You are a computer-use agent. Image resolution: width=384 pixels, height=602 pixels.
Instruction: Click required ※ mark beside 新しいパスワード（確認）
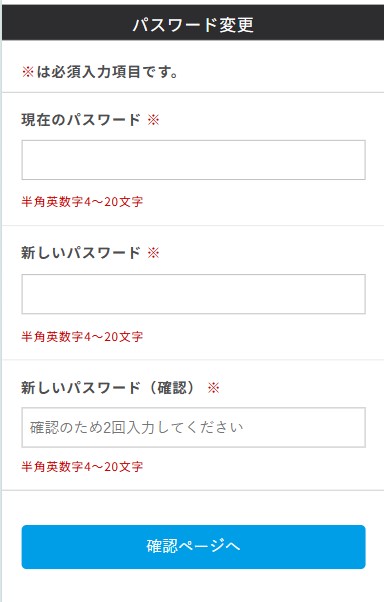tap(214, 388)
